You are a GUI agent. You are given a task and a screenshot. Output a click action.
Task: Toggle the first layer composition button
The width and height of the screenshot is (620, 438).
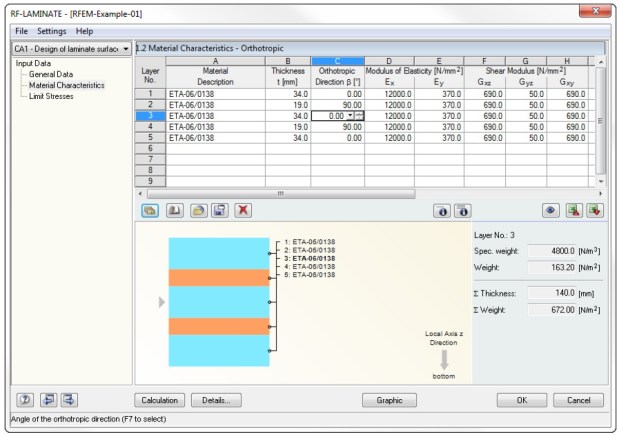(150, 212)
